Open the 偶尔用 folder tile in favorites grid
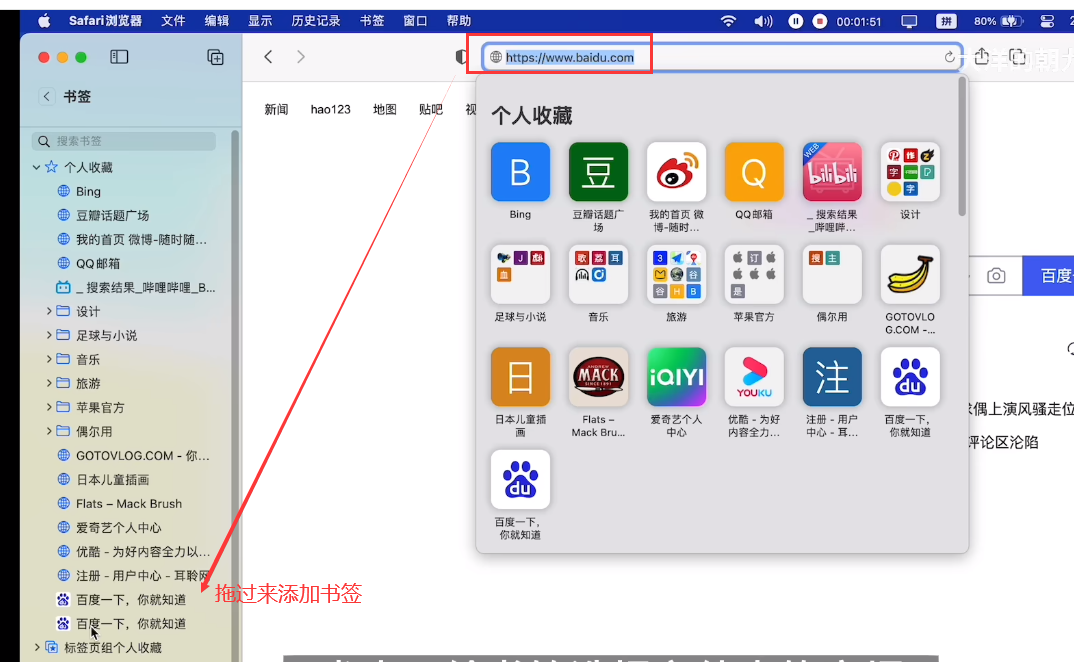 click(832, 274)
